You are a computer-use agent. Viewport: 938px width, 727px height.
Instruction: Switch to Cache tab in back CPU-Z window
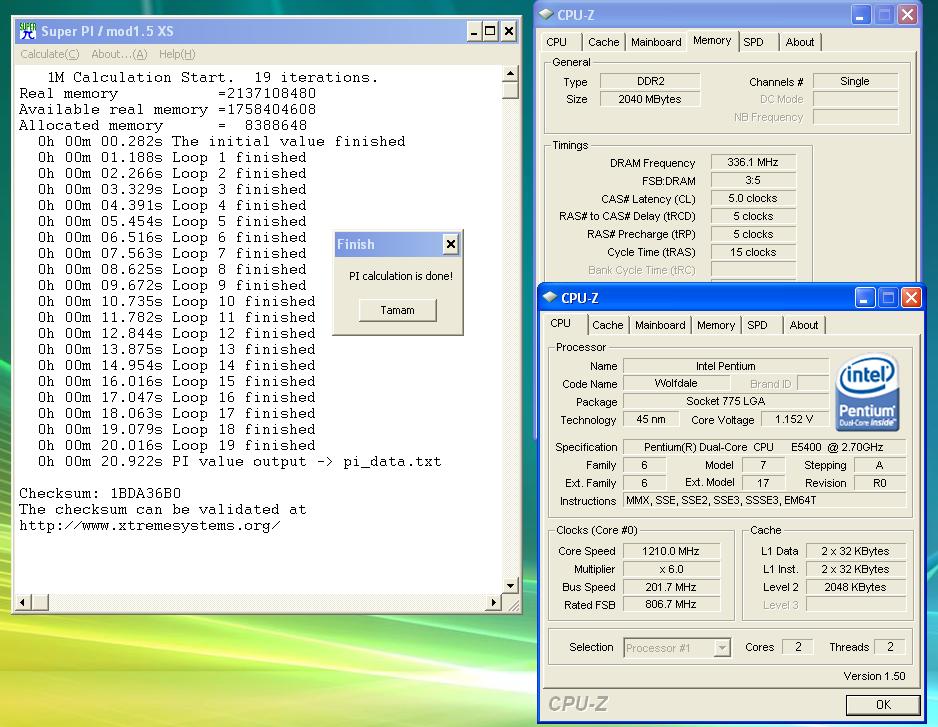click(x=604, y=42)
